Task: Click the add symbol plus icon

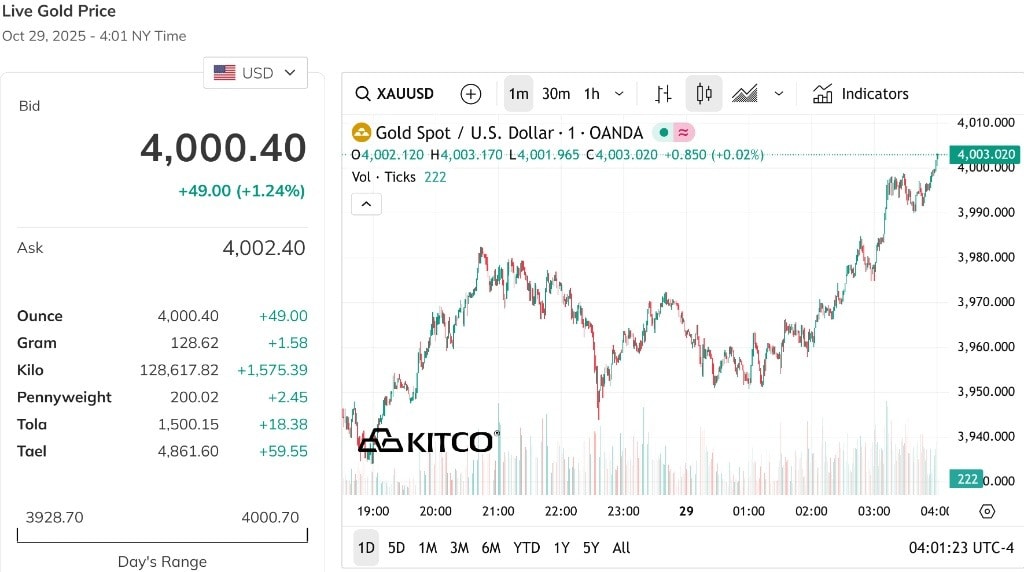Action: click(471, 94)
